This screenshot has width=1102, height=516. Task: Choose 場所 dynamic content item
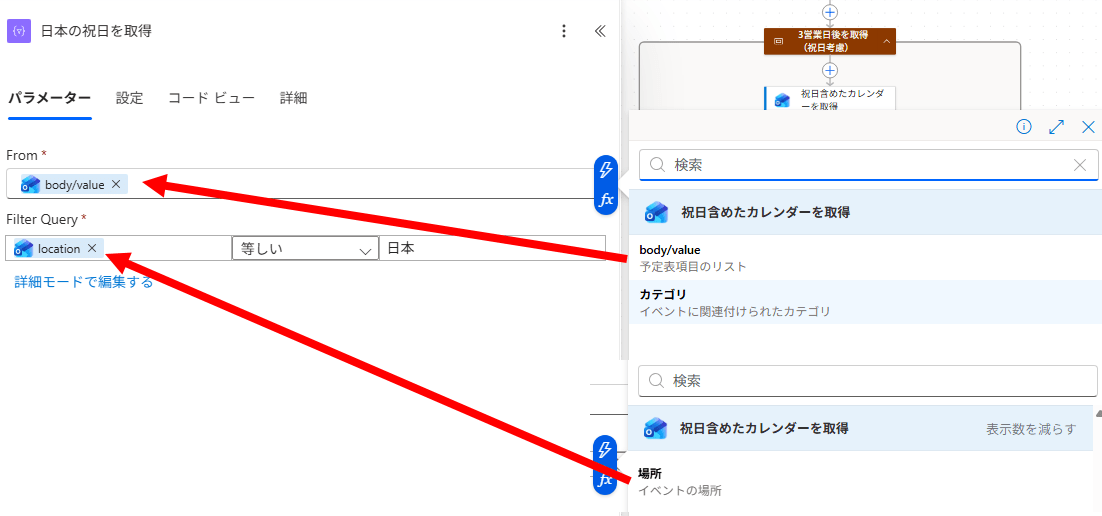pyautogui.click(x=650, y=474)
